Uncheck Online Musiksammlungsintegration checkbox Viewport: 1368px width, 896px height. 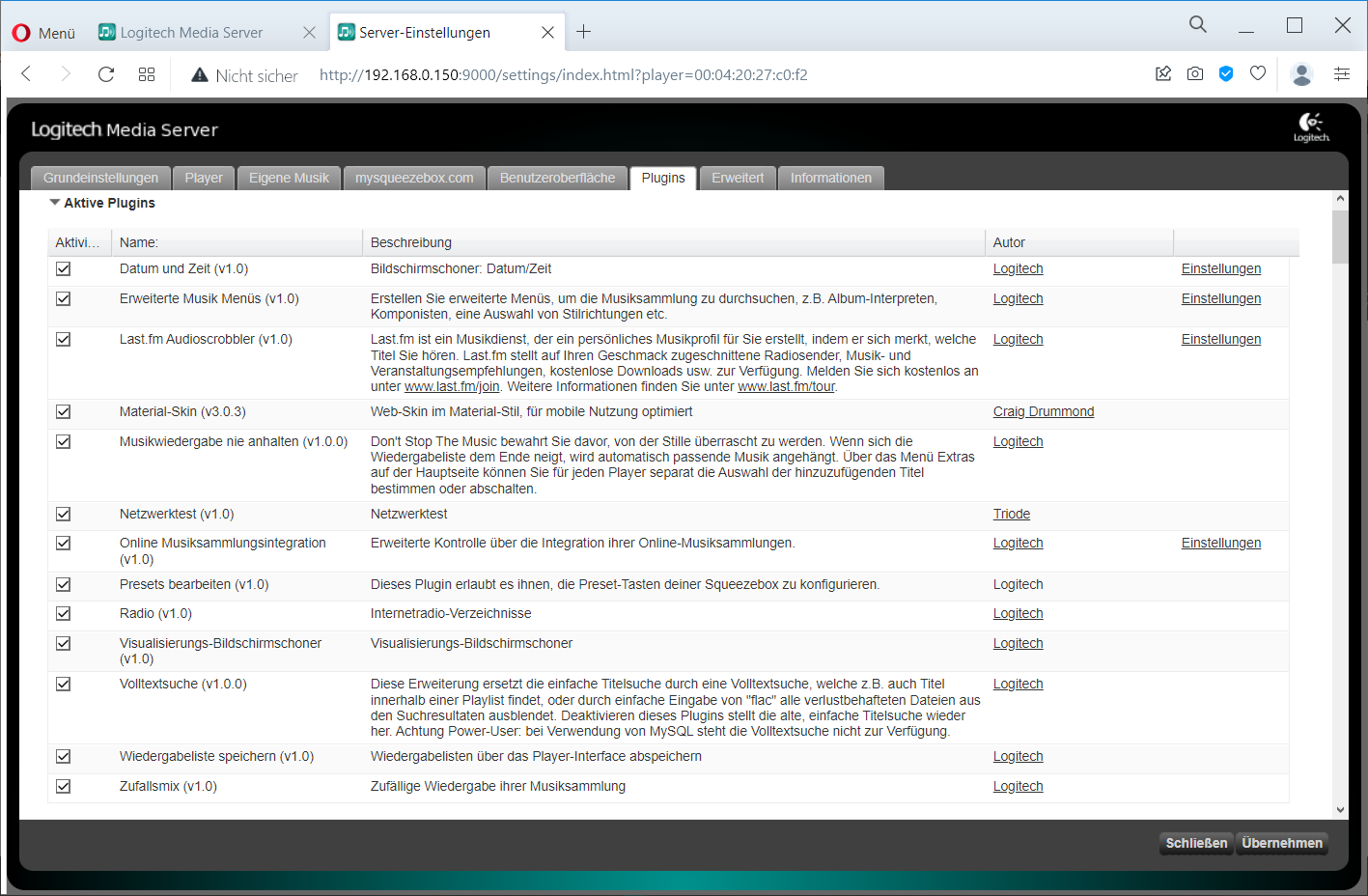(64, 544)
